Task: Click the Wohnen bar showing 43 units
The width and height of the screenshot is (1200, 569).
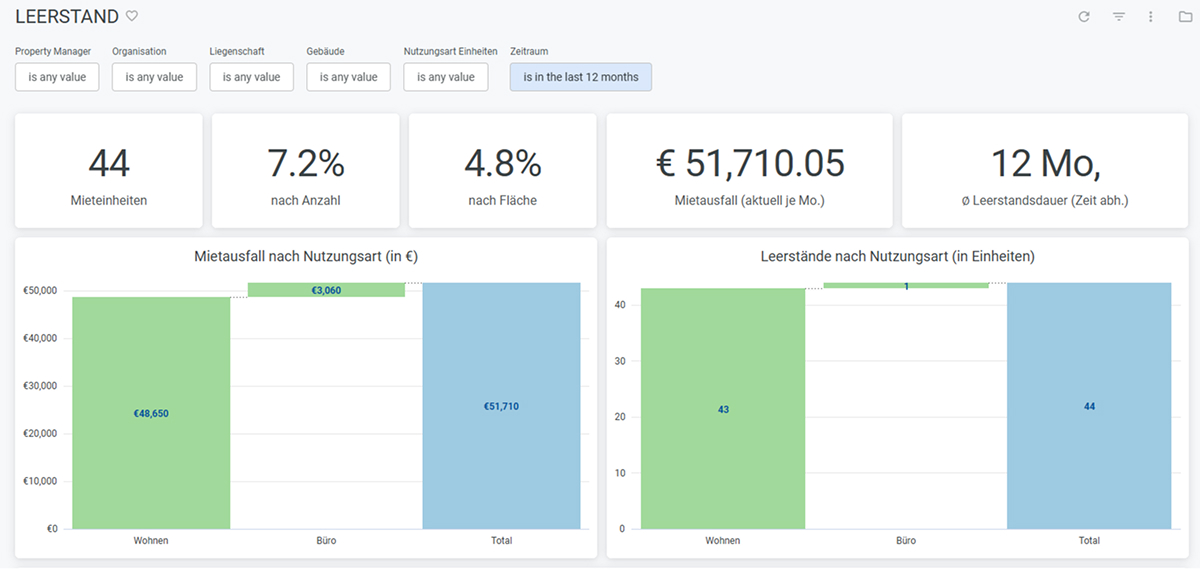Action: click(723, 409)
